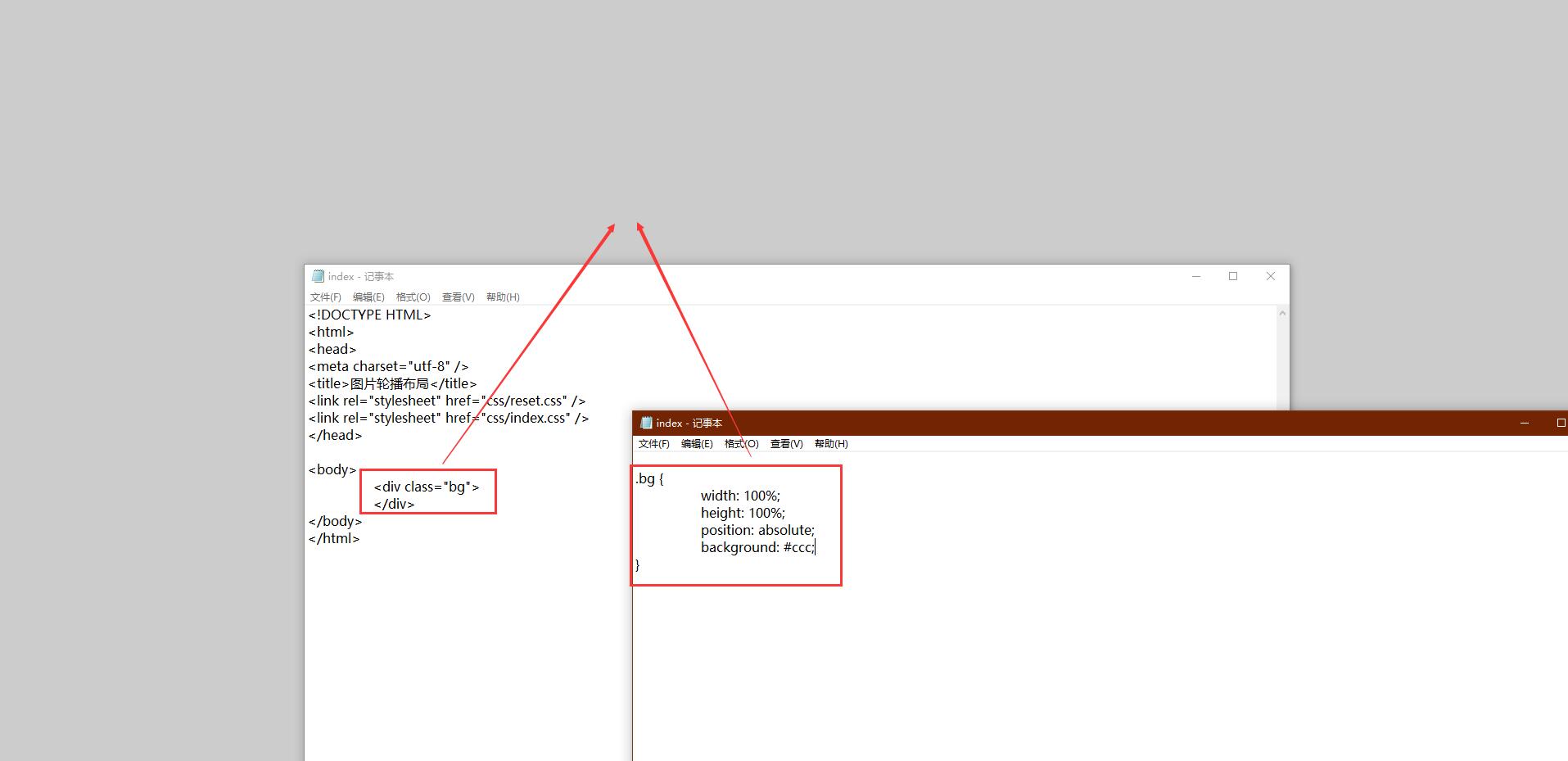Click the </div> closing tag line
The width and height of the screenshot is (1568, 761).
394,504
